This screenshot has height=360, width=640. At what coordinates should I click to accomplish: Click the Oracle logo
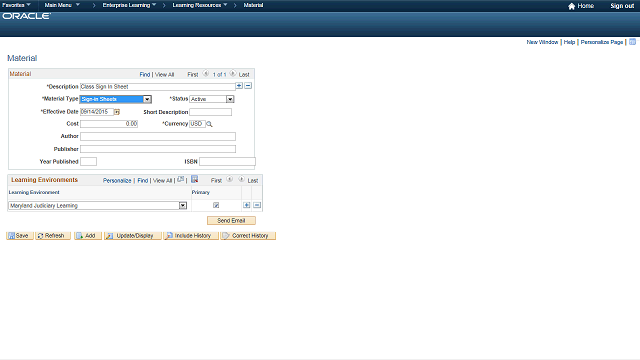point(27,16)
